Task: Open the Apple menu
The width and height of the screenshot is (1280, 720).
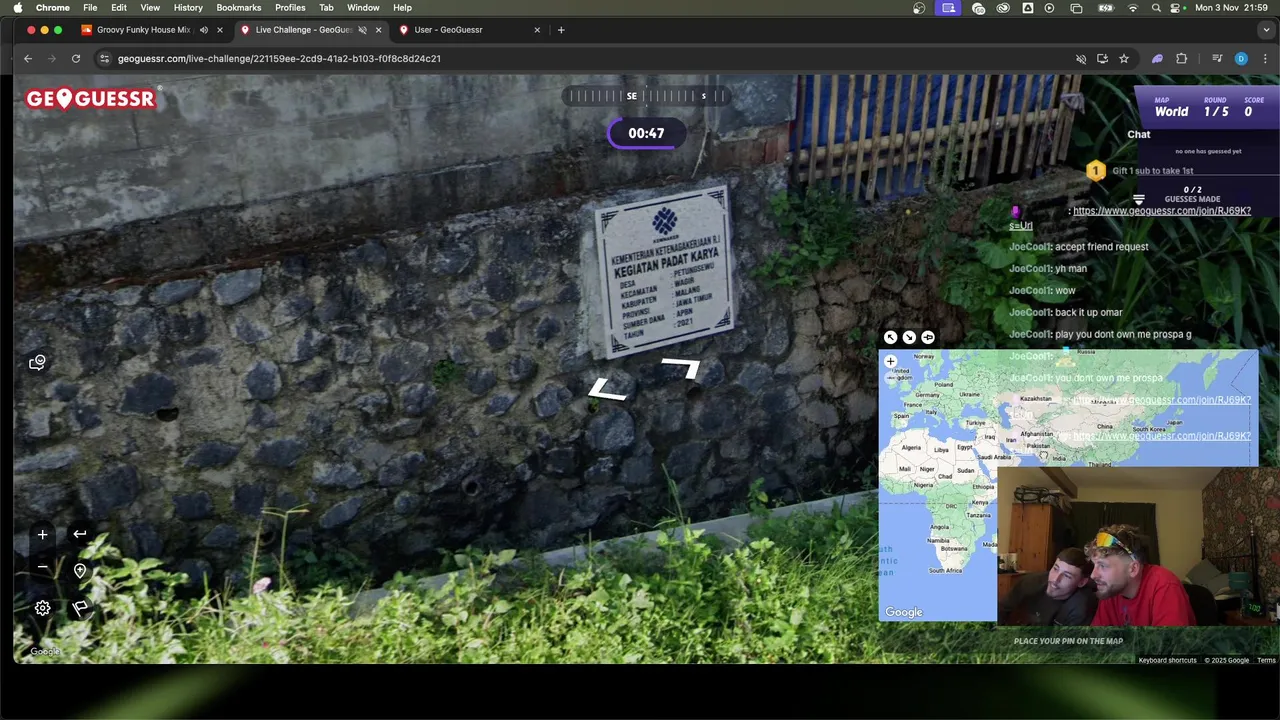Action: point(17,7)
